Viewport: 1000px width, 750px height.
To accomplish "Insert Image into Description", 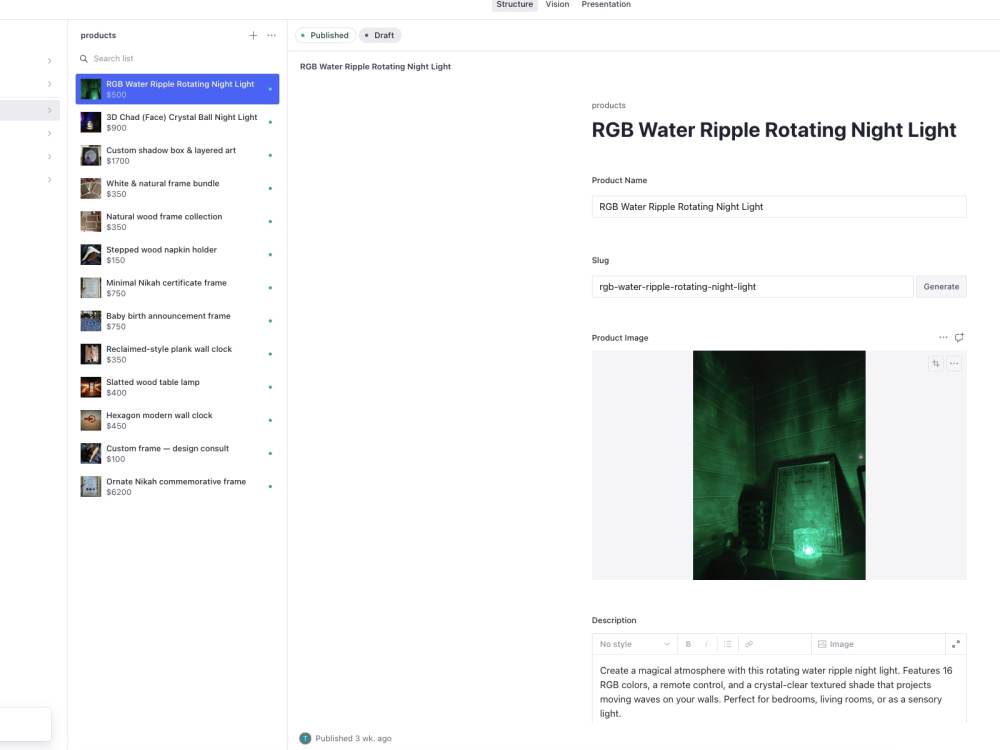I will [835, 644].
